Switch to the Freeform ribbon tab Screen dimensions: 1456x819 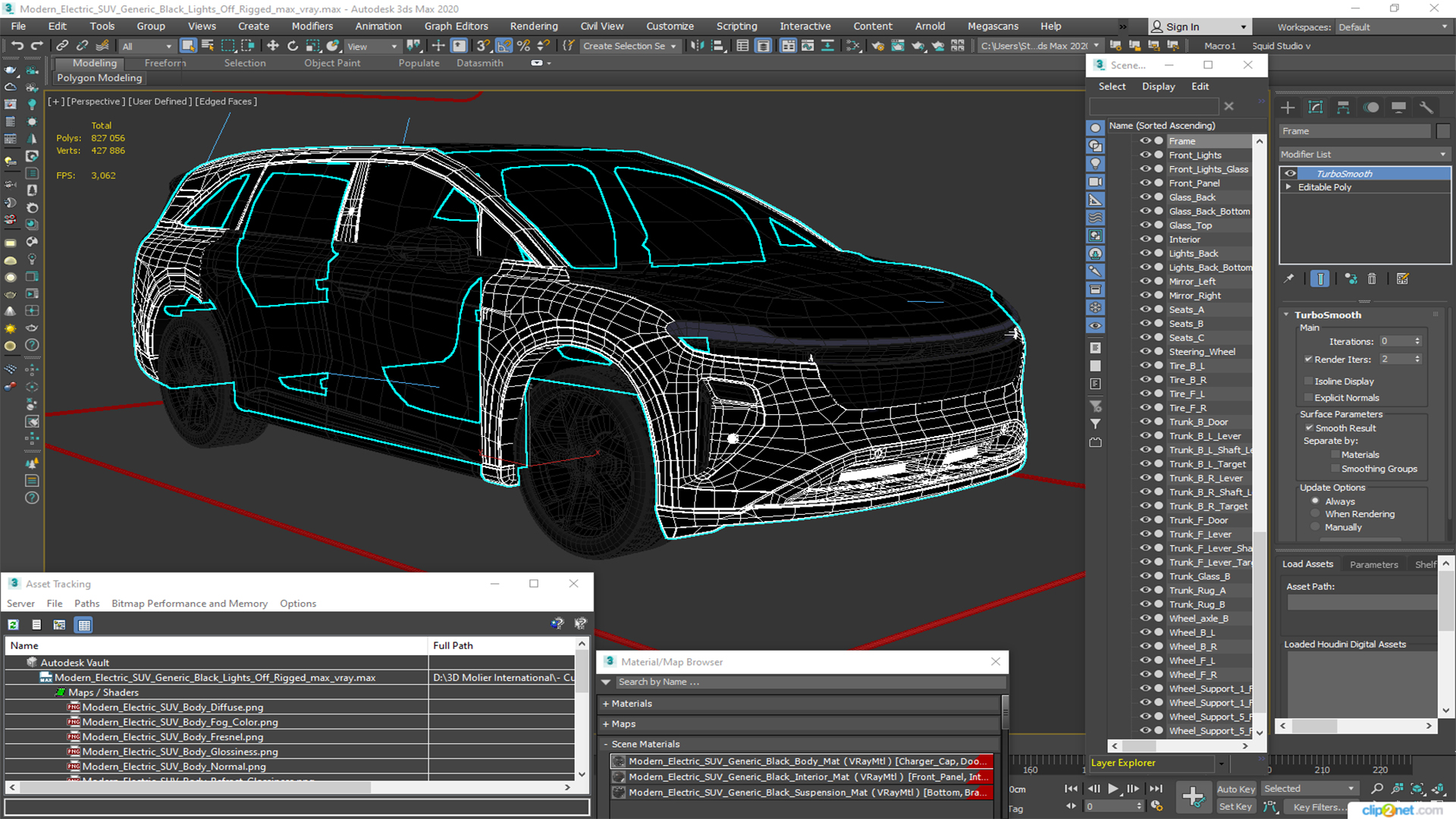pos(165,63)
